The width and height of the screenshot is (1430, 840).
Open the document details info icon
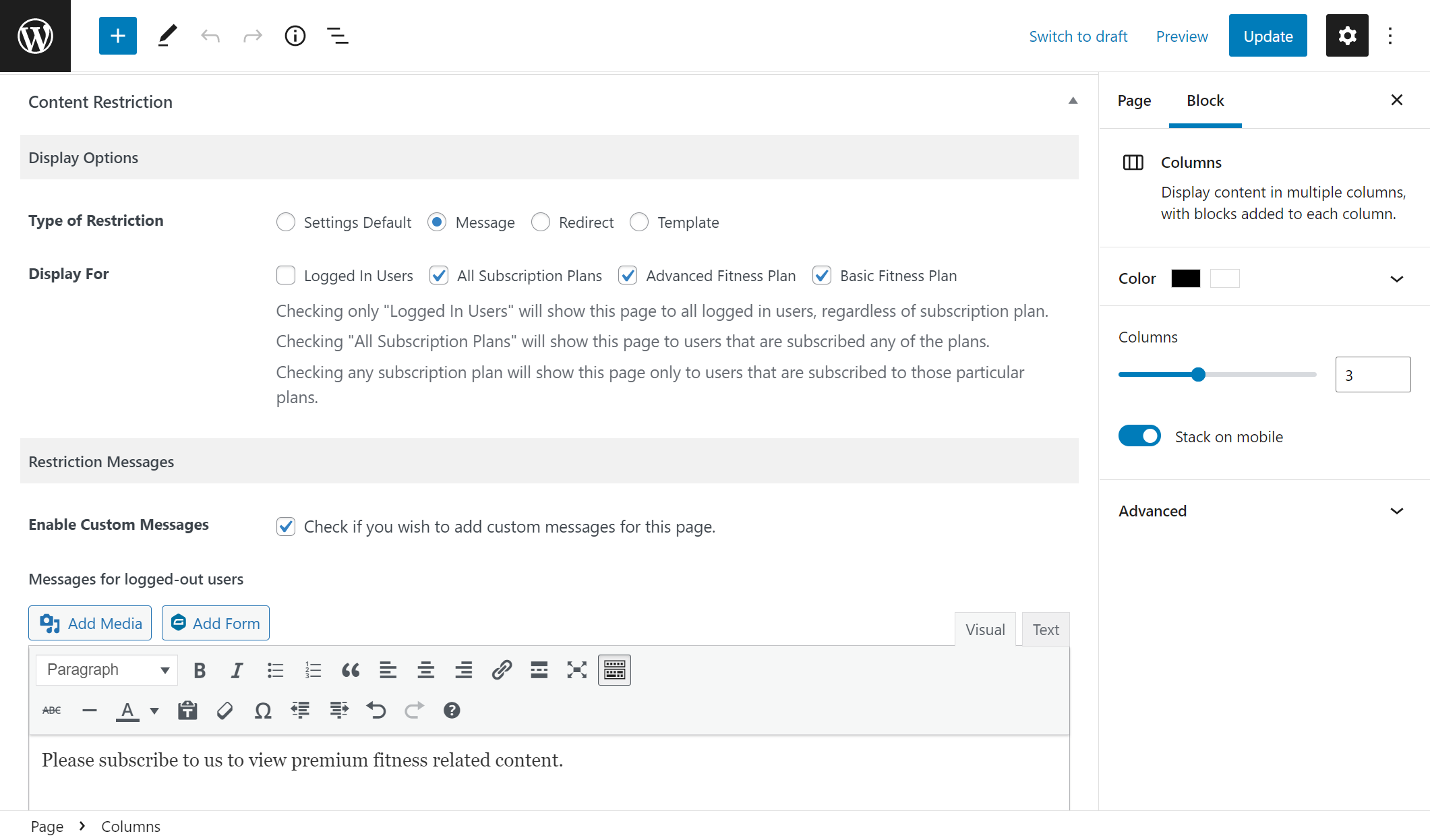(x=295, y=36)
